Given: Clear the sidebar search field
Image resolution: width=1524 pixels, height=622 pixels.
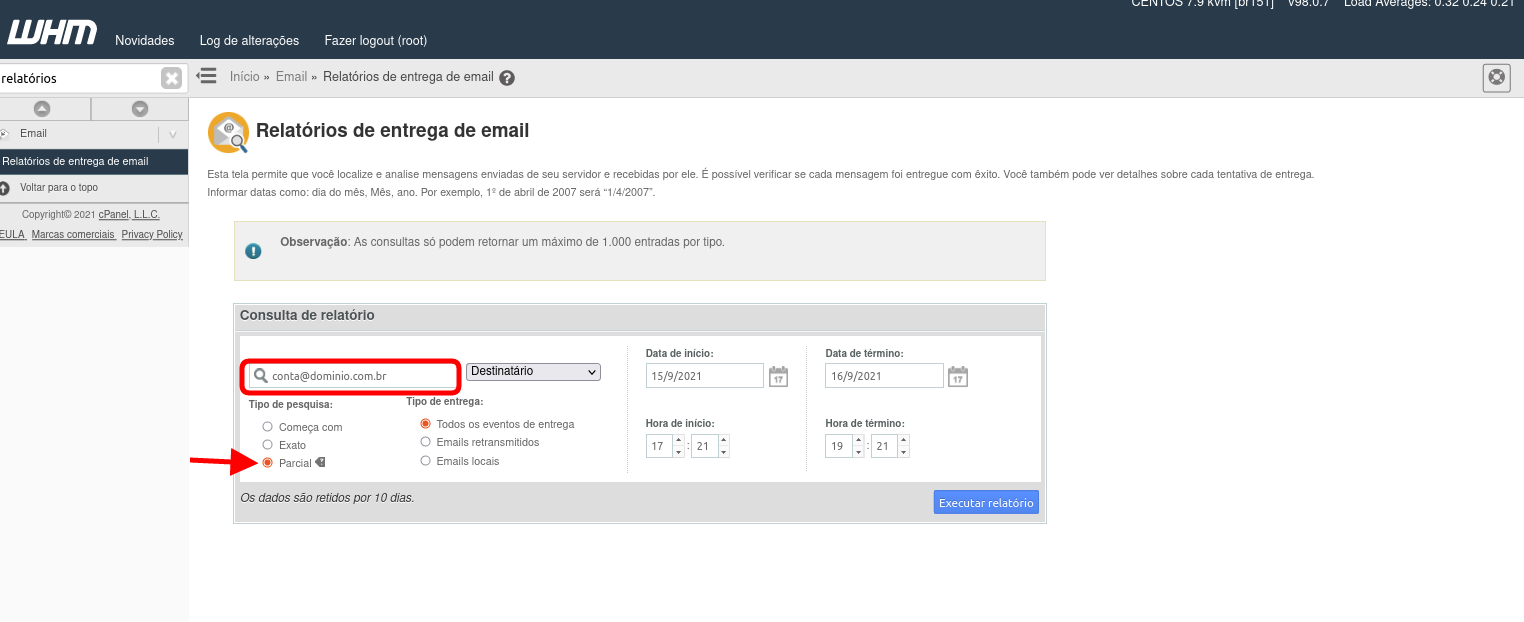Looking at the screenshot, I should (172, 78).
